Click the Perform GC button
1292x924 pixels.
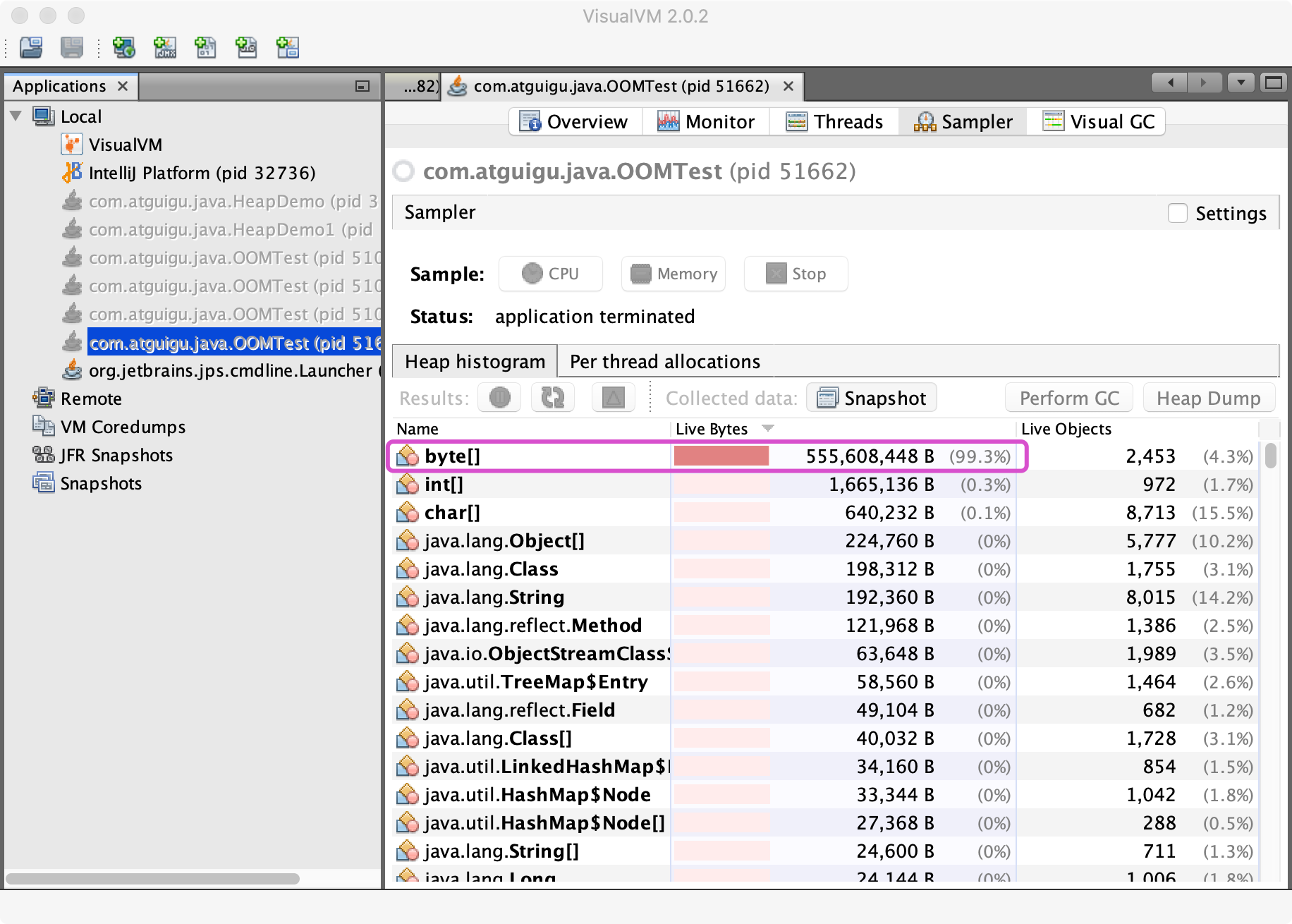pyautogui.click(x=1069, y=398)
